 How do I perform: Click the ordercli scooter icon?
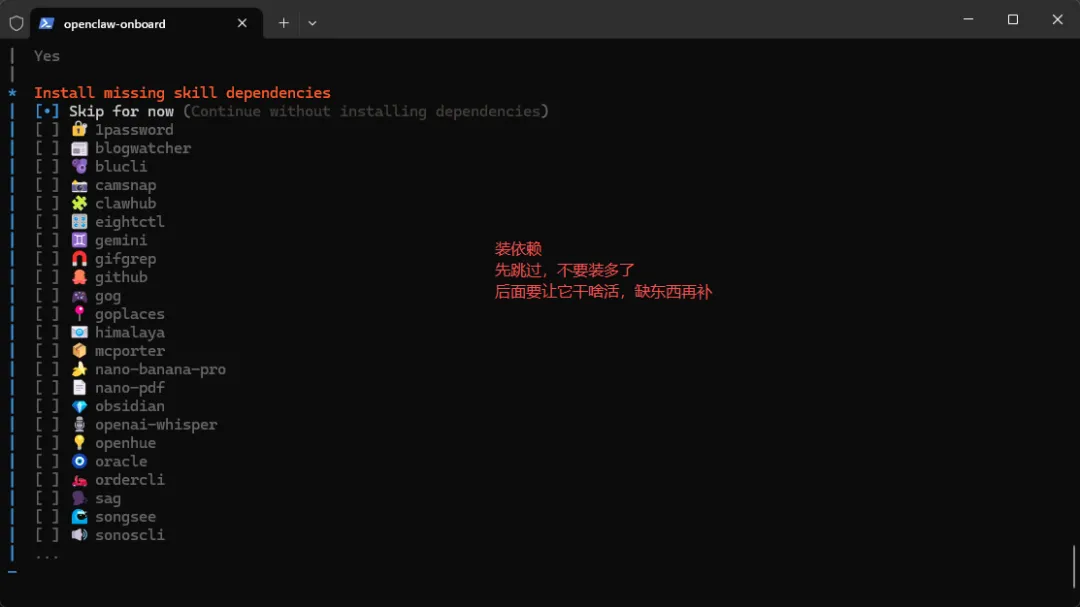79,480
